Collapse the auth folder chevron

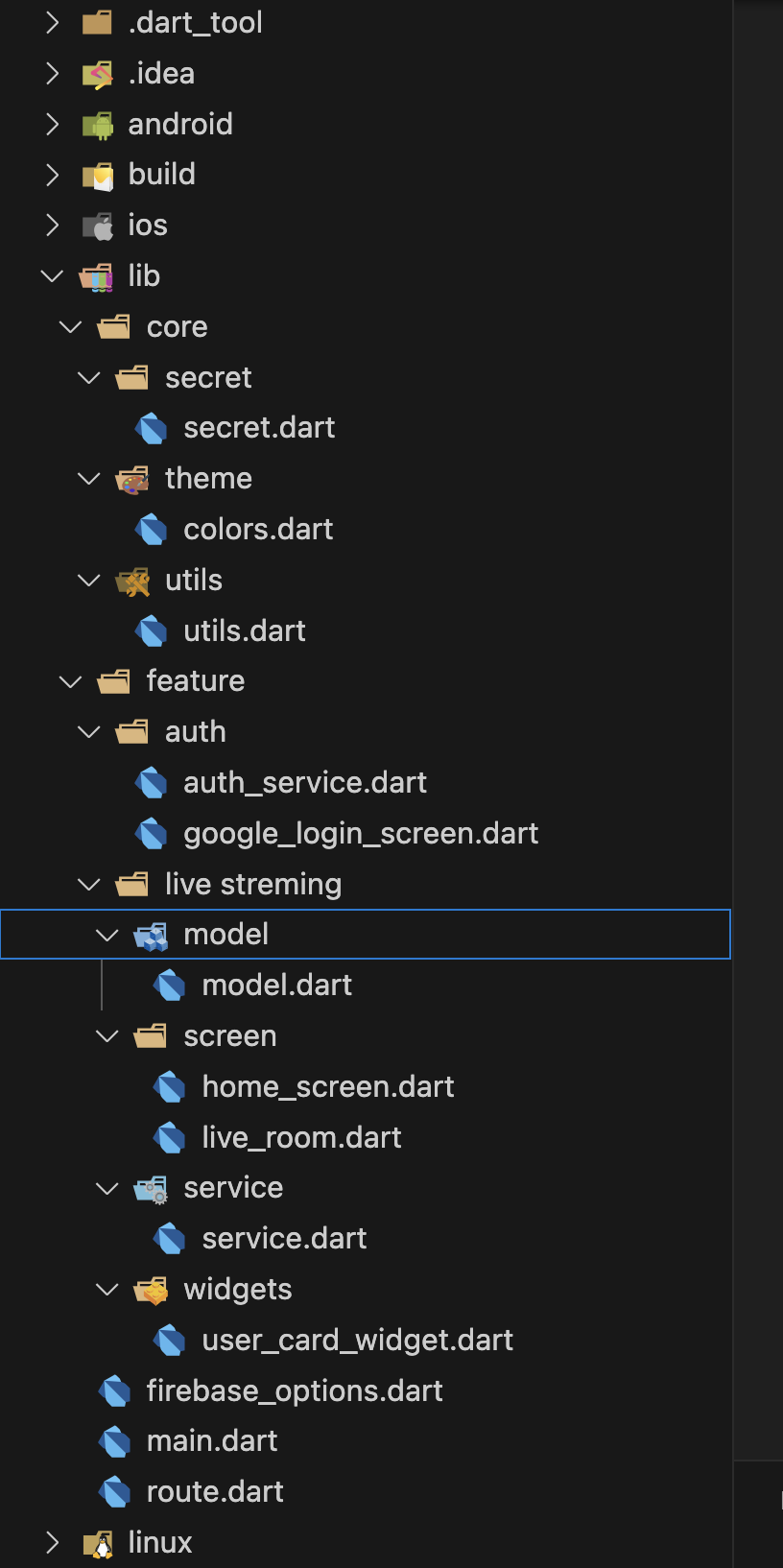click(88, 732)
